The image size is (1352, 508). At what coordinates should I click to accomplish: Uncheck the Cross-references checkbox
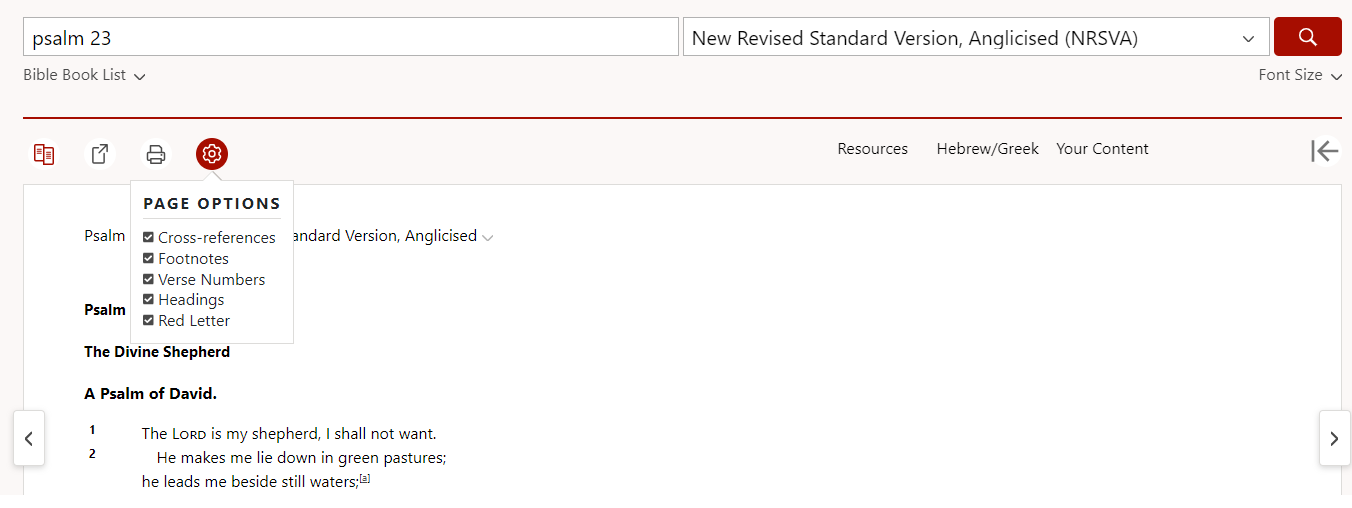click(x=148, y=237)
